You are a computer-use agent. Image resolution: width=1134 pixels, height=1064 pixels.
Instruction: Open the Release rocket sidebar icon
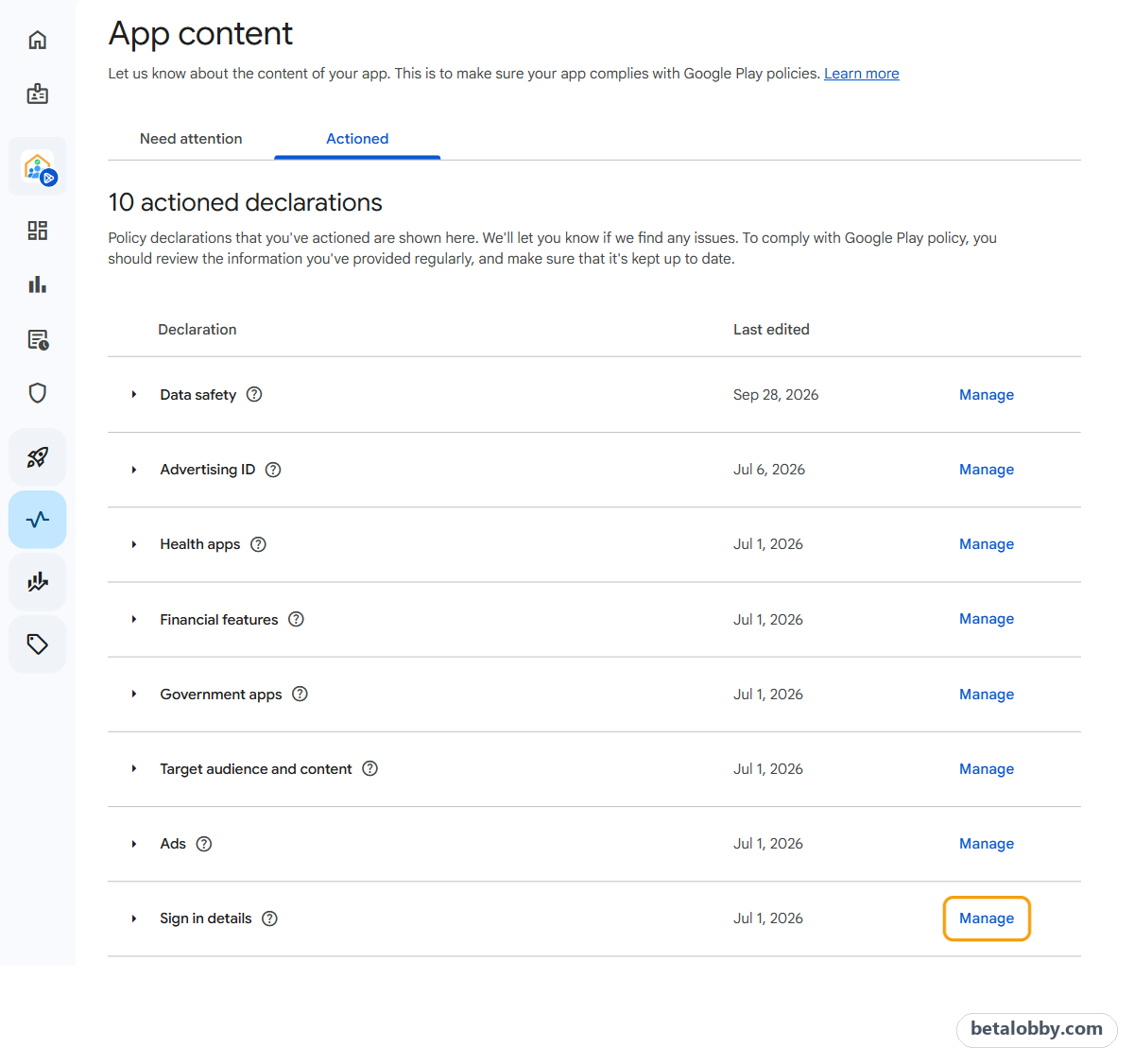click(x=38, y=457)
